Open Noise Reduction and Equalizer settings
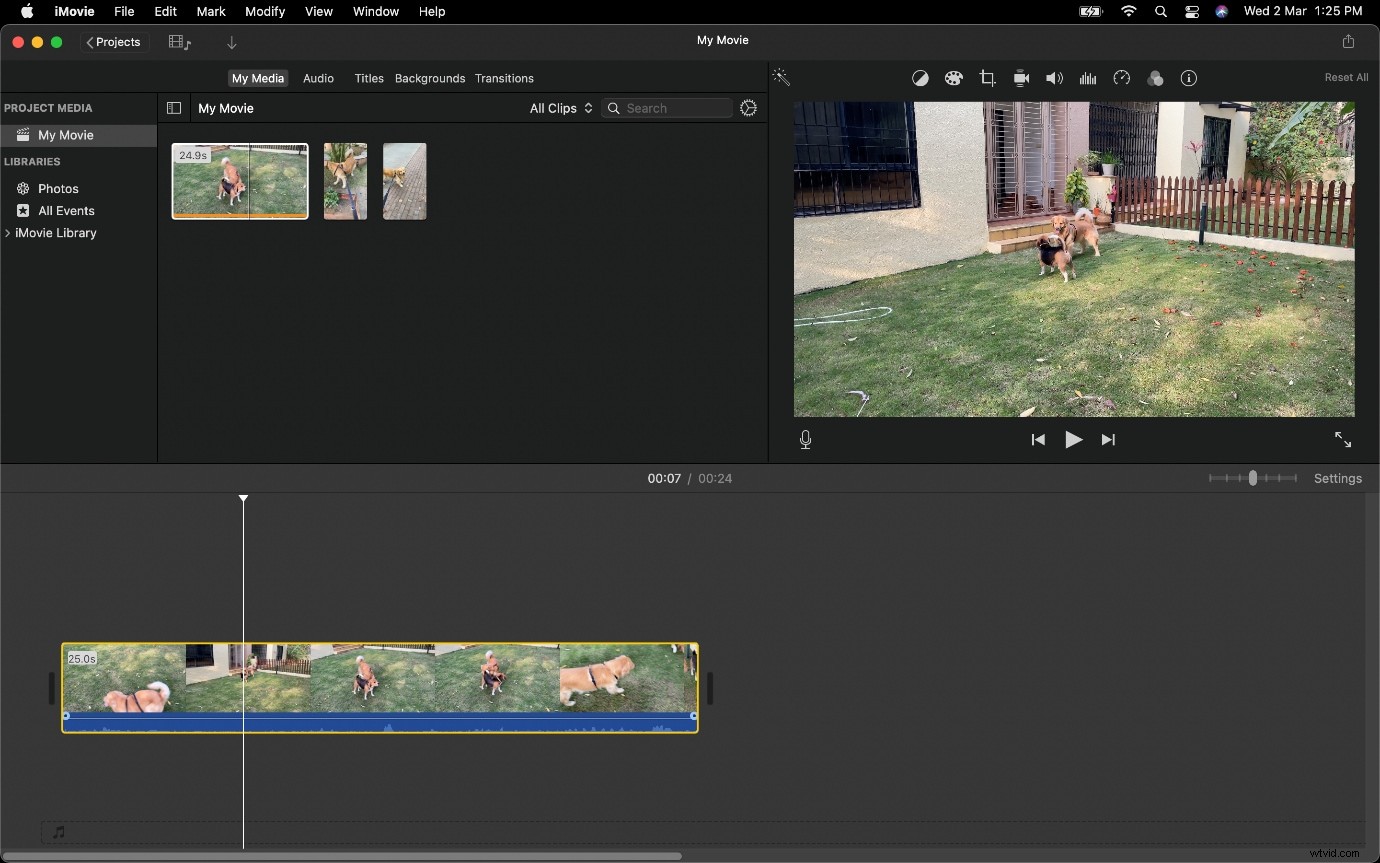The height and width of the screenshot is (863, 1380). click(x=1088, y=78)
